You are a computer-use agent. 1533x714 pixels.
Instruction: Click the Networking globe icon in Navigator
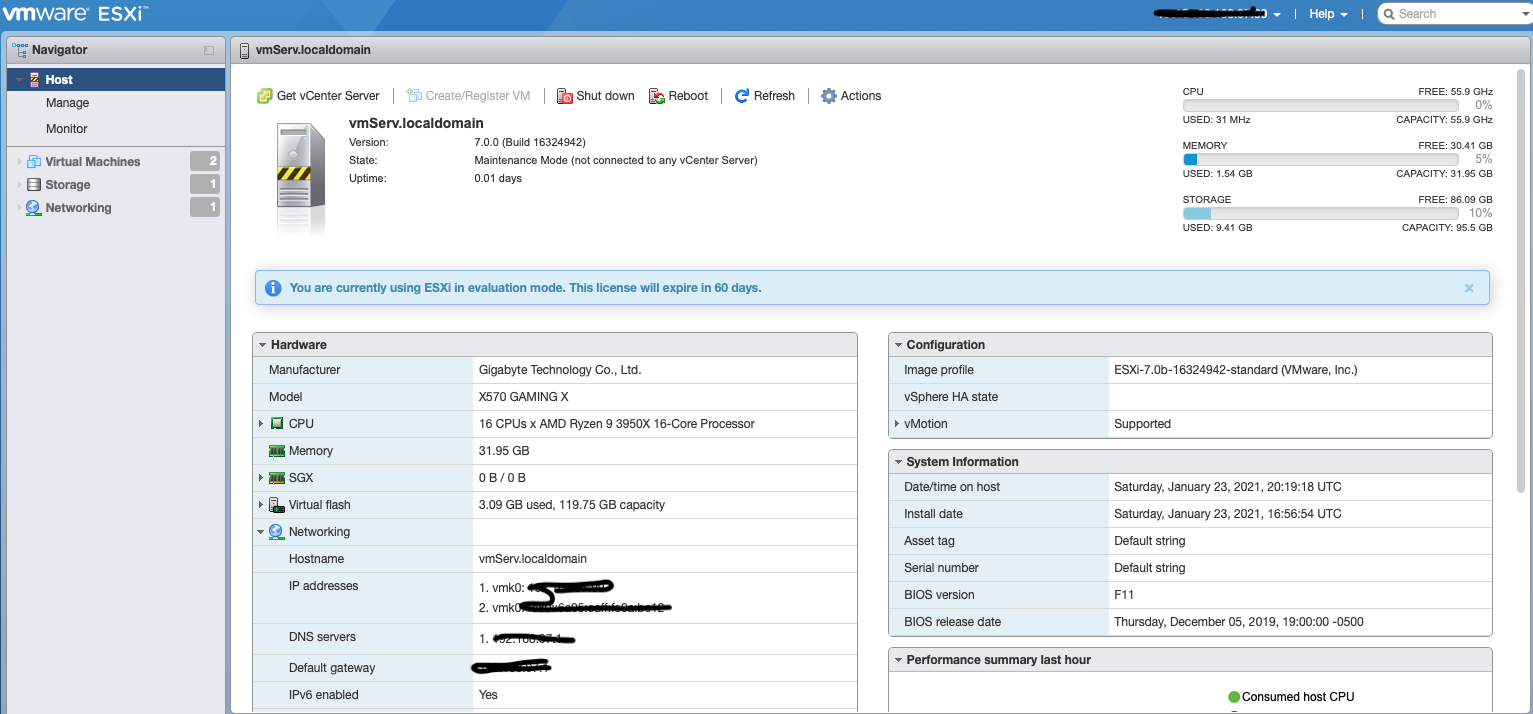(x=34, y=208)
